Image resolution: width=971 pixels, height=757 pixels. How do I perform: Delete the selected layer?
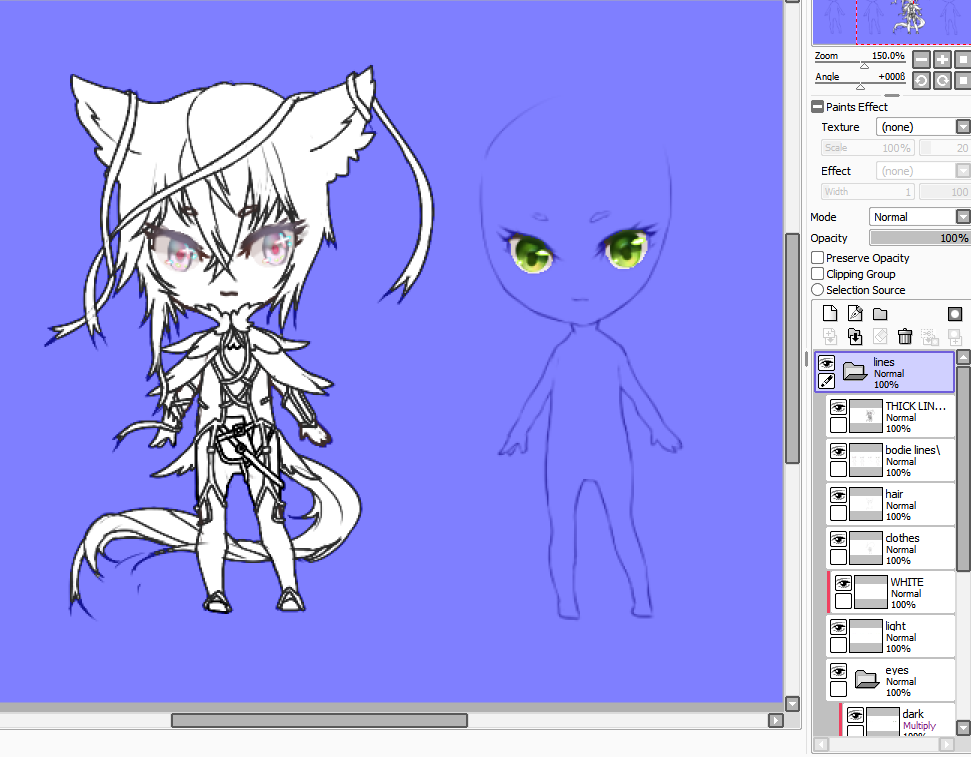click(x=905, y=336)
